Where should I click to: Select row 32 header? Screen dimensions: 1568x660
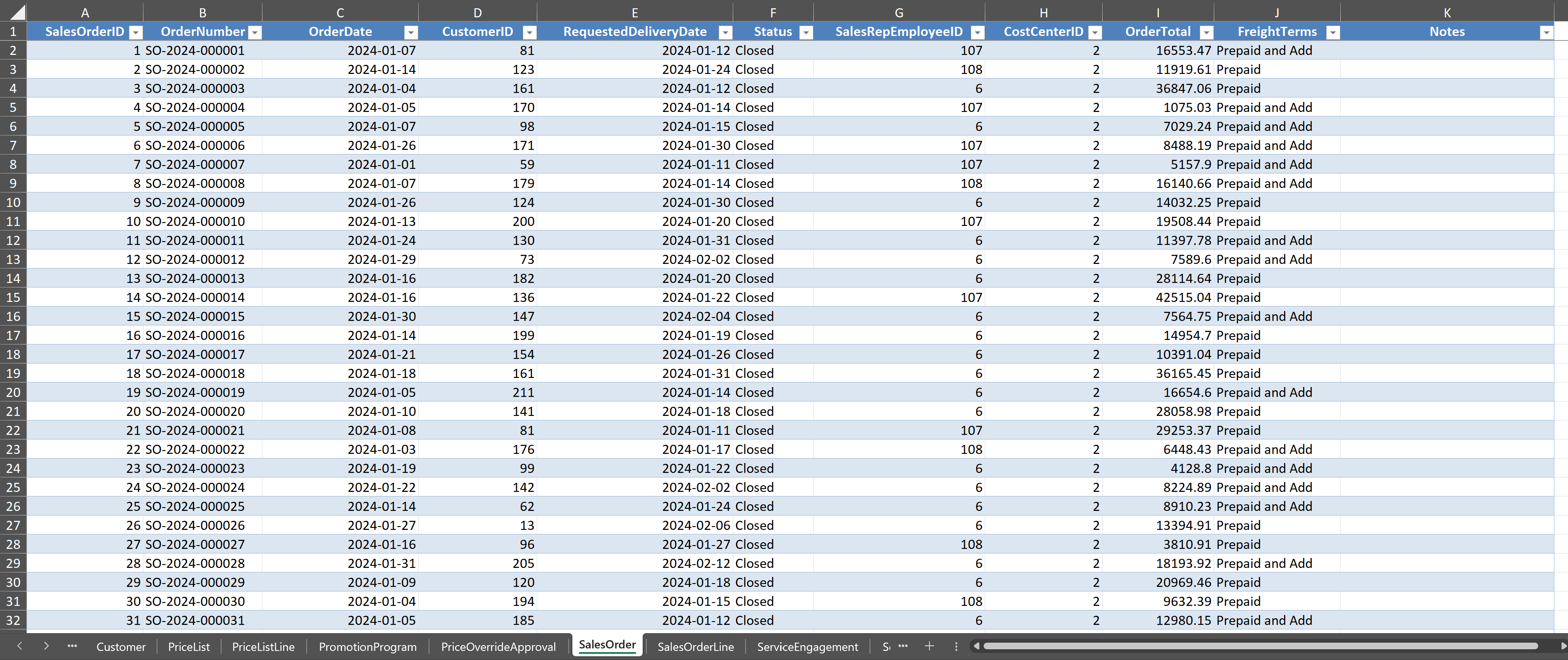click(13, 620)
